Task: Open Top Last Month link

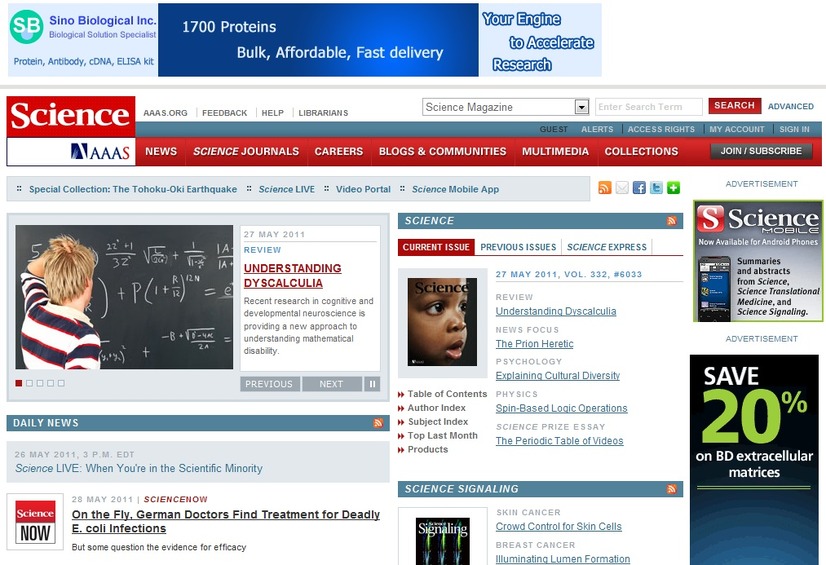Action: (442, 435)
